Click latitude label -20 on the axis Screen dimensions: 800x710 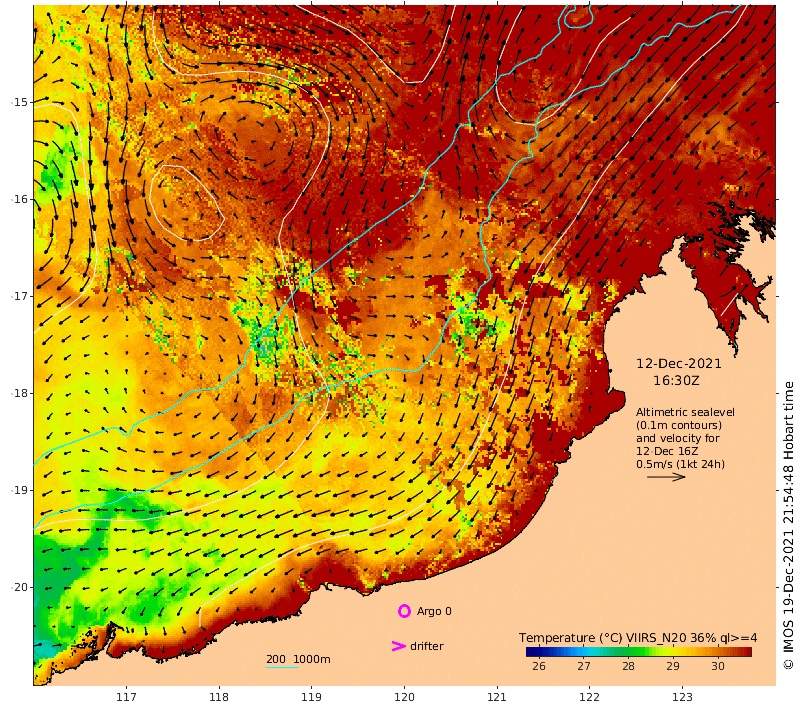(20, 587)
